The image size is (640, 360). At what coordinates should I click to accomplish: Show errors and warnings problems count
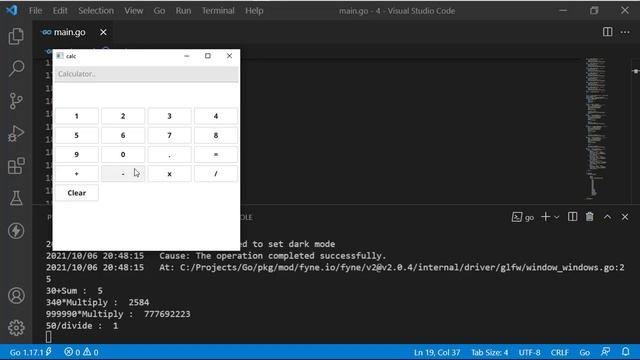tap(81, 352)
